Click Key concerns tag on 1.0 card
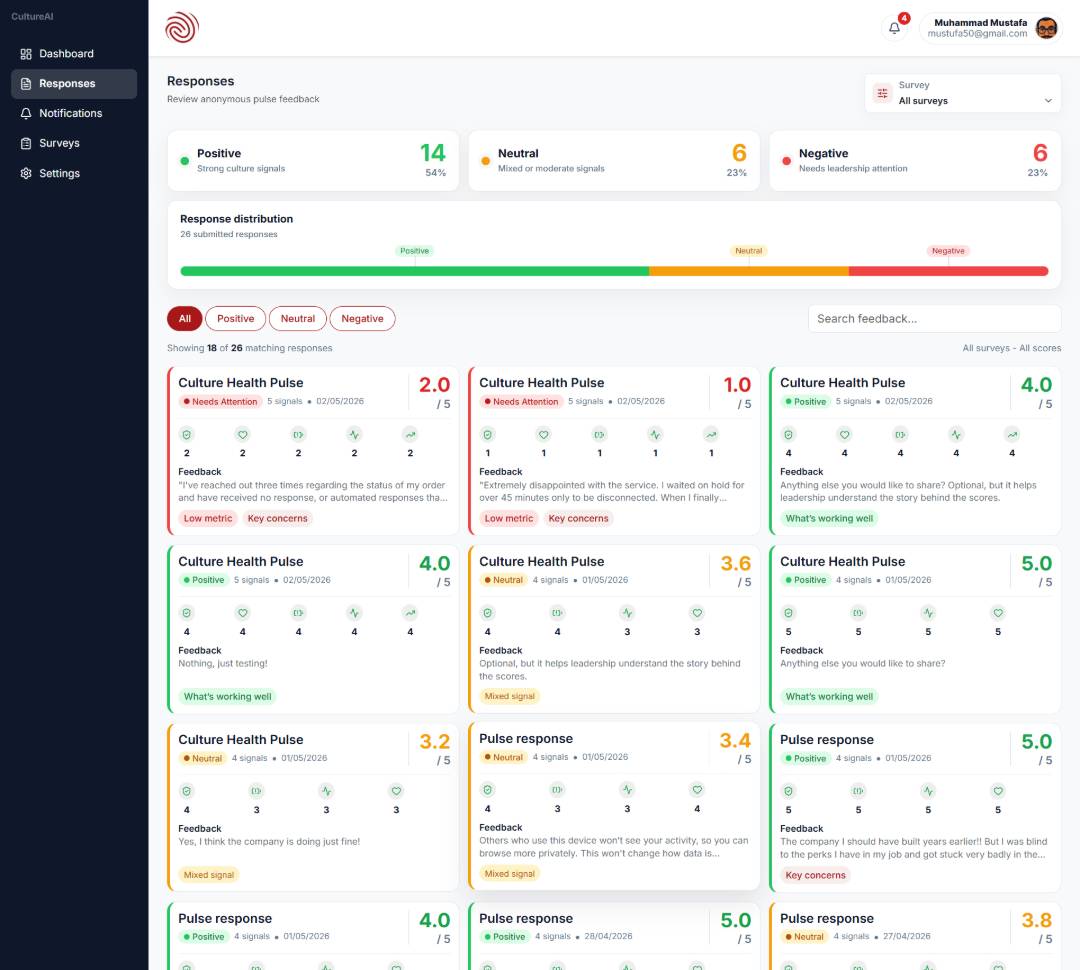The width and height of the screenshot is (1080, 970). (579, 518)
